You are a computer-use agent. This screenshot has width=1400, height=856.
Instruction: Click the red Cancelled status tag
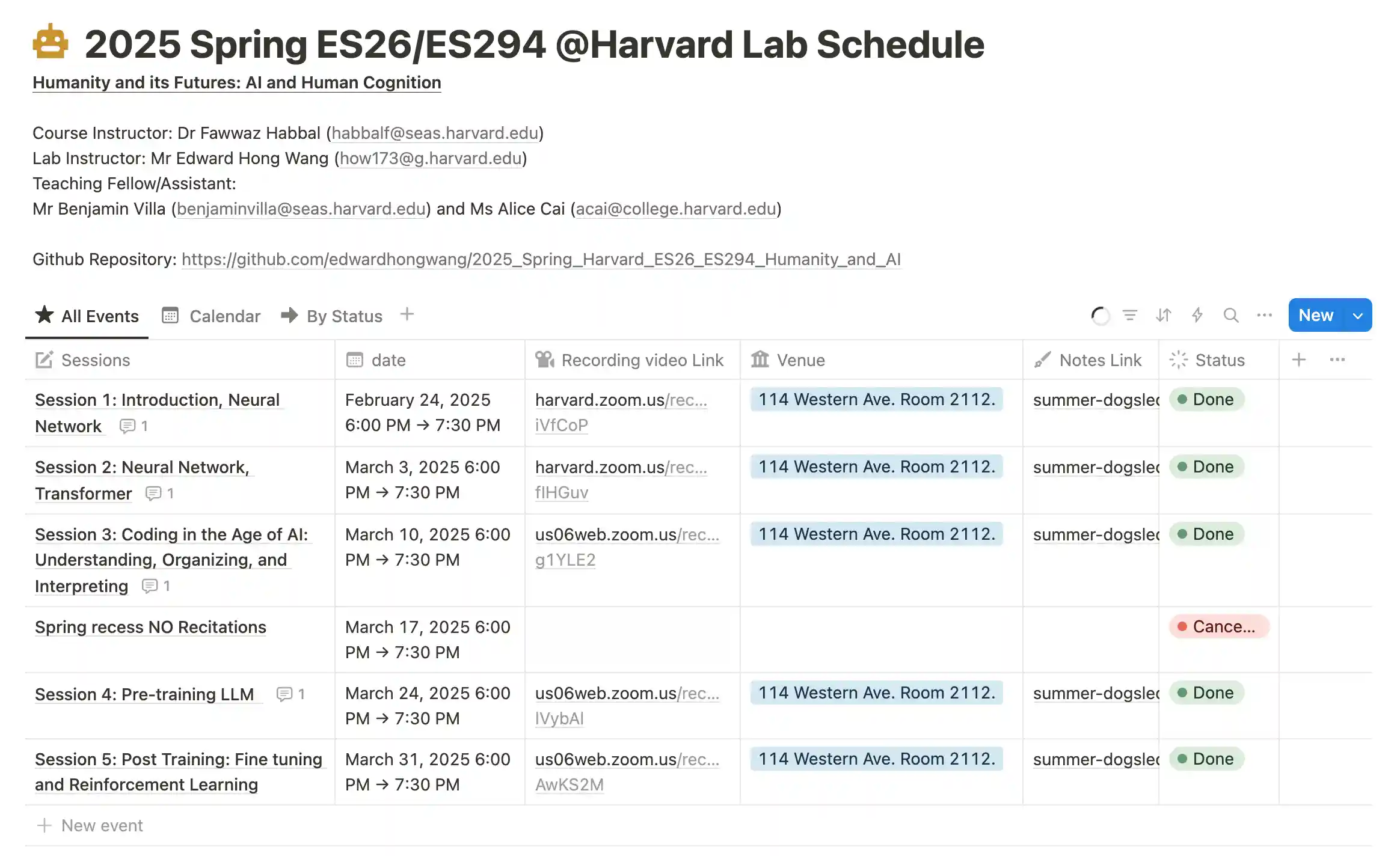1218,626
